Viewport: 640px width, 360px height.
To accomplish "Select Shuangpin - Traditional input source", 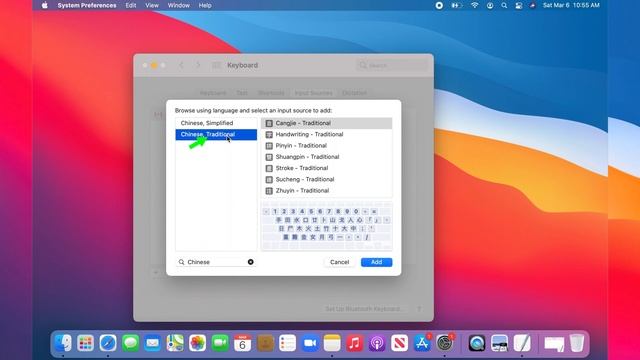I will pos(327,157).
